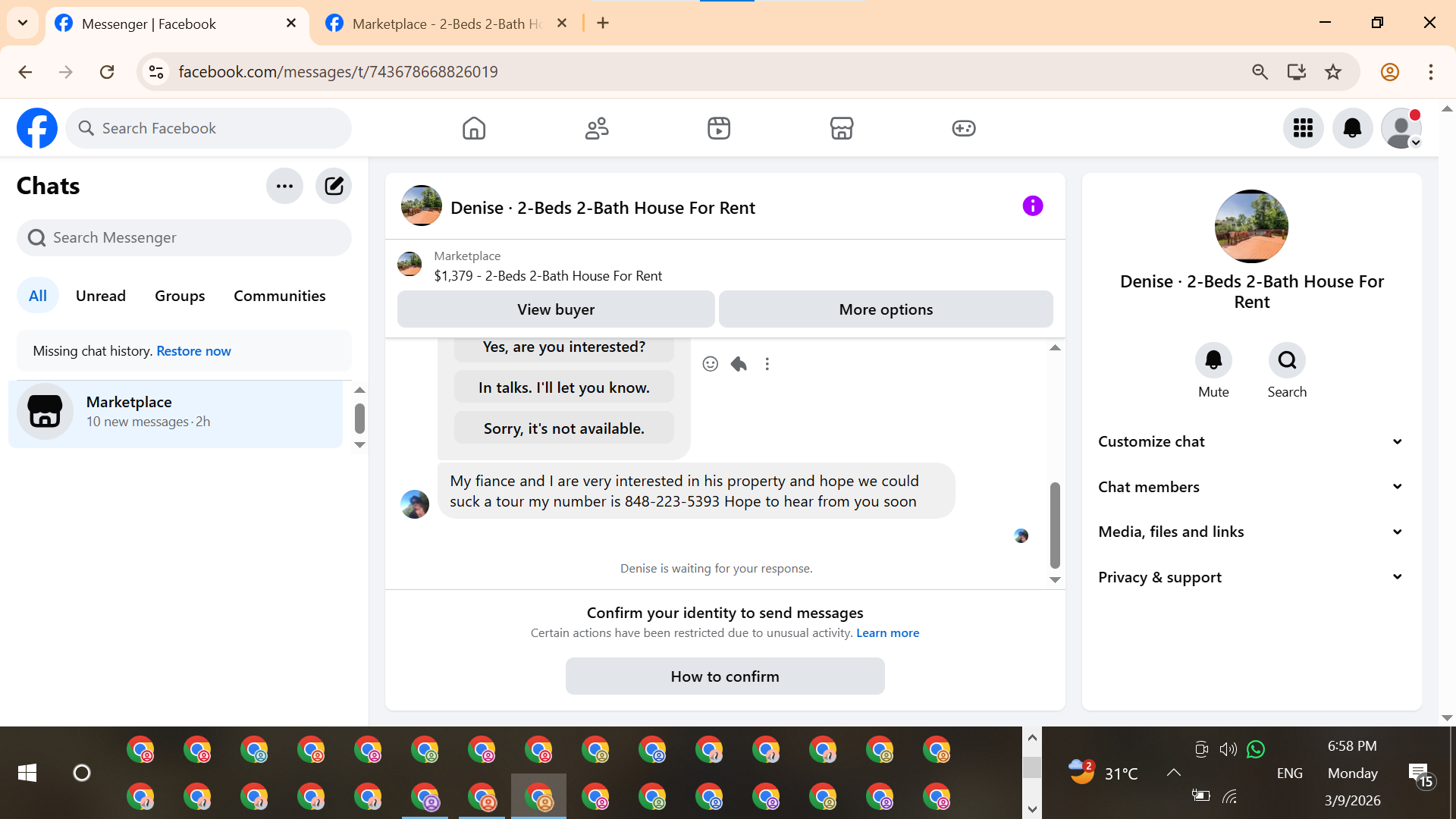Image resolution: width=1456 pixels, height=819 pixels.
Task: Click the purple conversation info icon
Action: tap(1033, 206)
